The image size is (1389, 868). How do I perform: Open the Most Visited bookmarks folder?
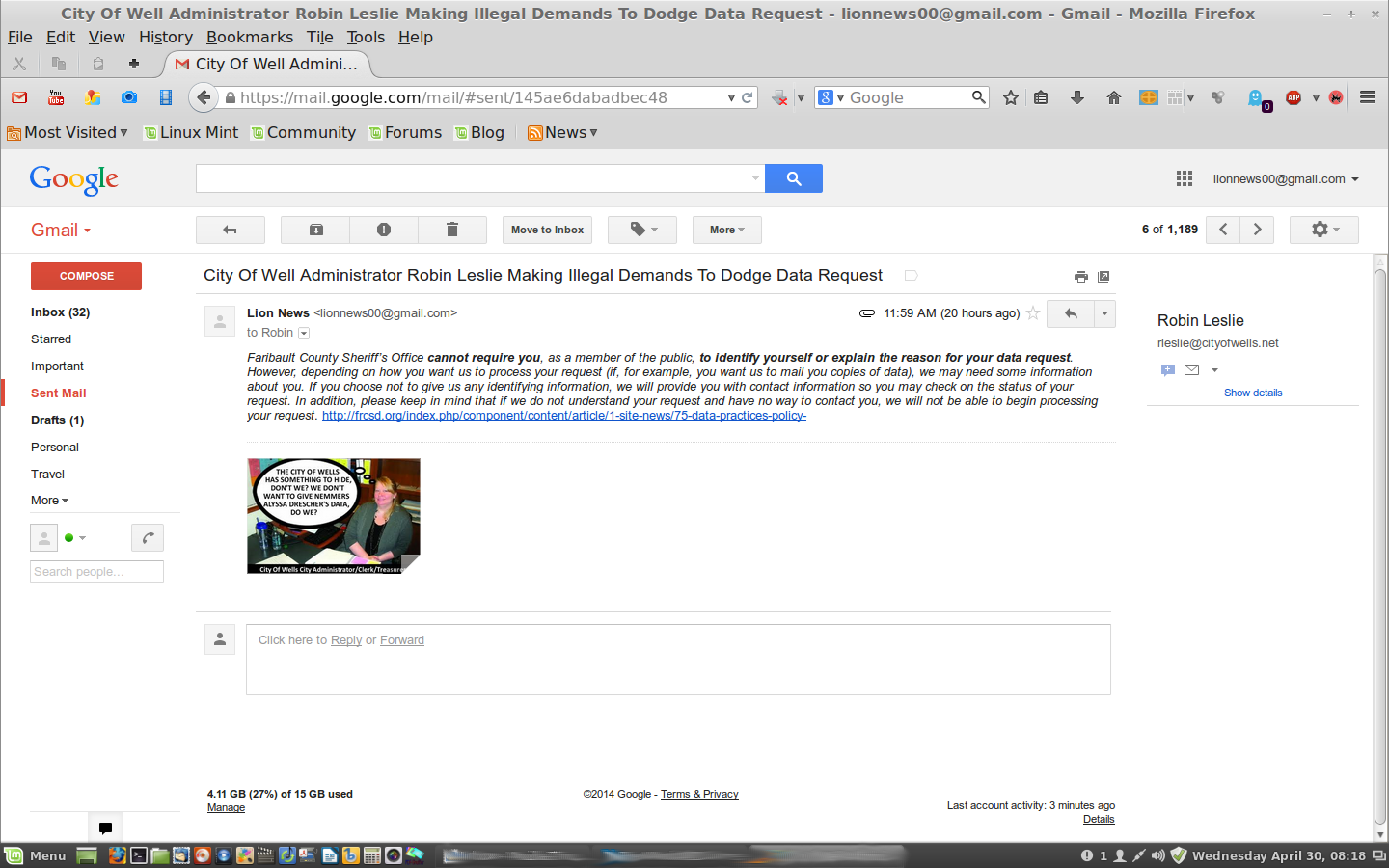[x=68, y=132]
